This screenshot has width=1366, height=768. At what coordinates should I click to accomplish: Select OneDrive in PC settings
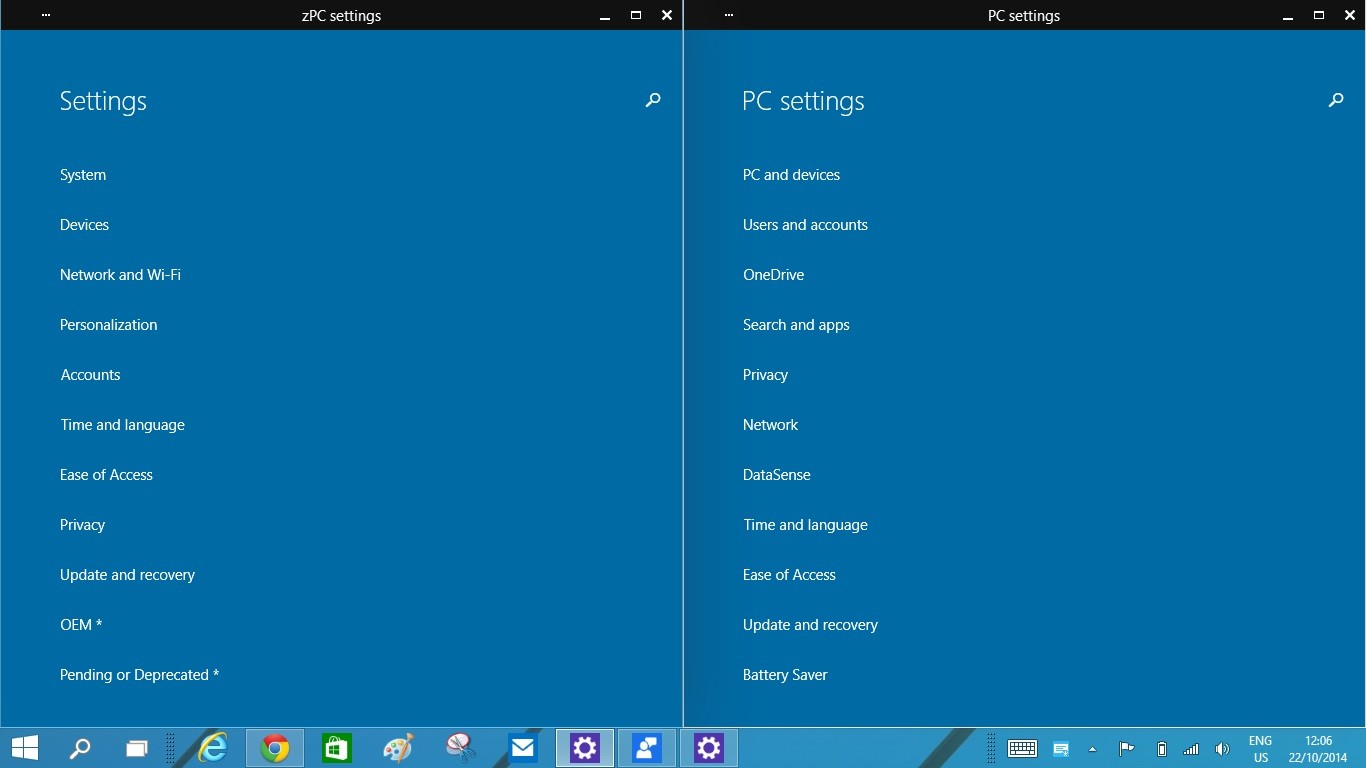(x=773, y=274)
